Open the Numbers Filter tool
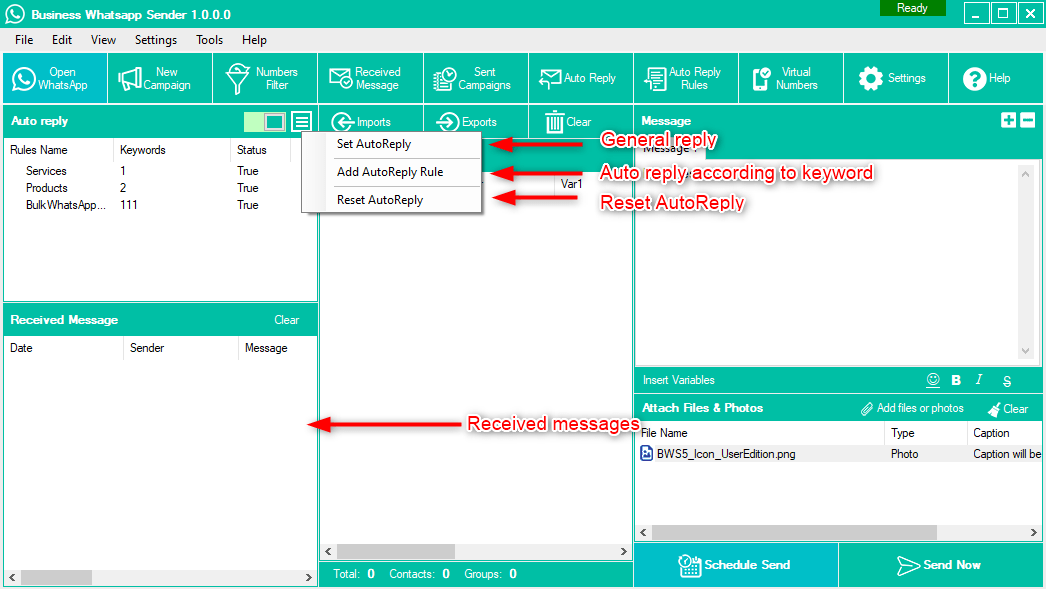Screen dimensions: 1046x589 tap(264, 78)
